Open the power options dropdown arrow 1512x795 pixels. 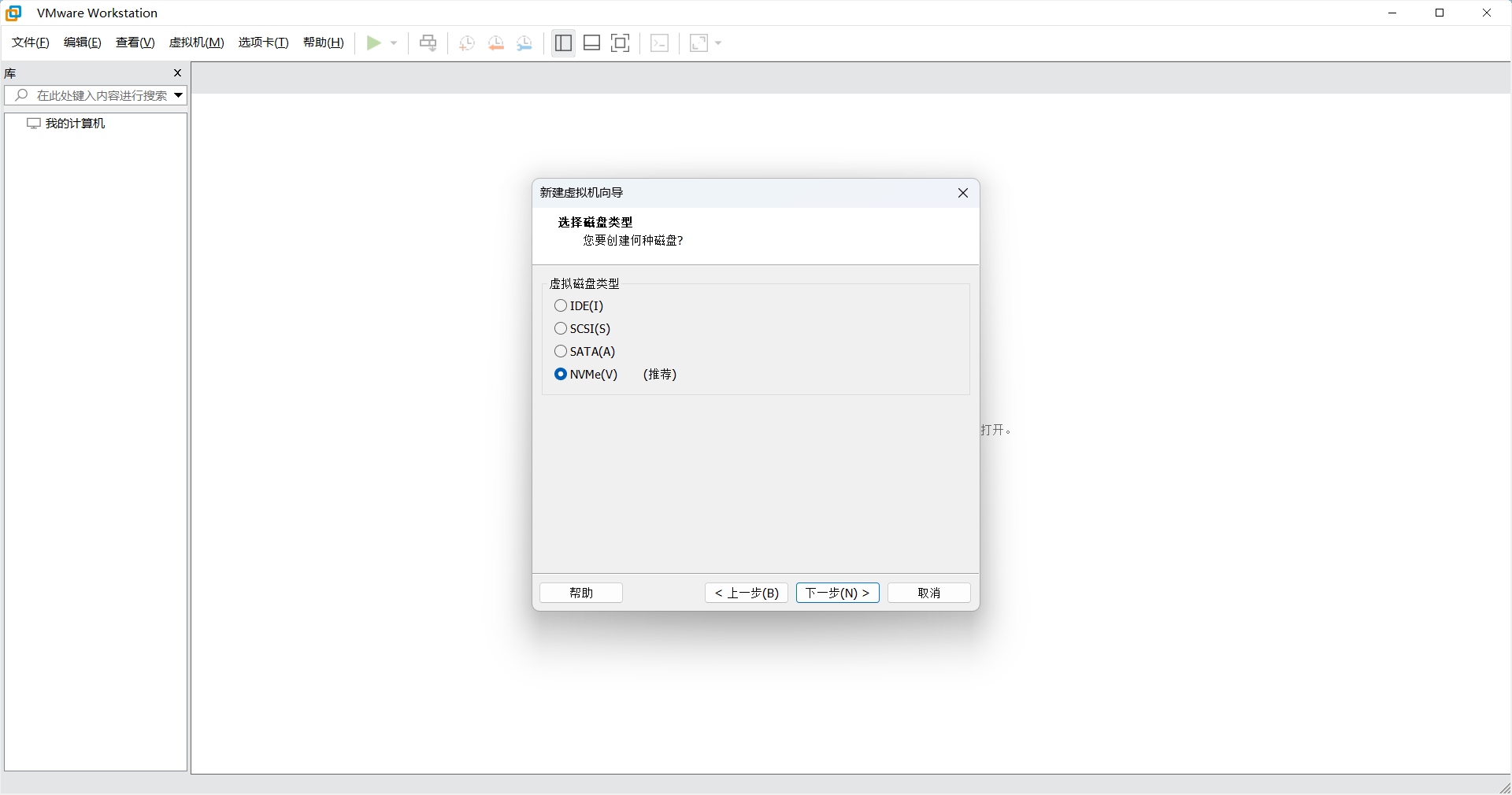click(x=394, y=43)
